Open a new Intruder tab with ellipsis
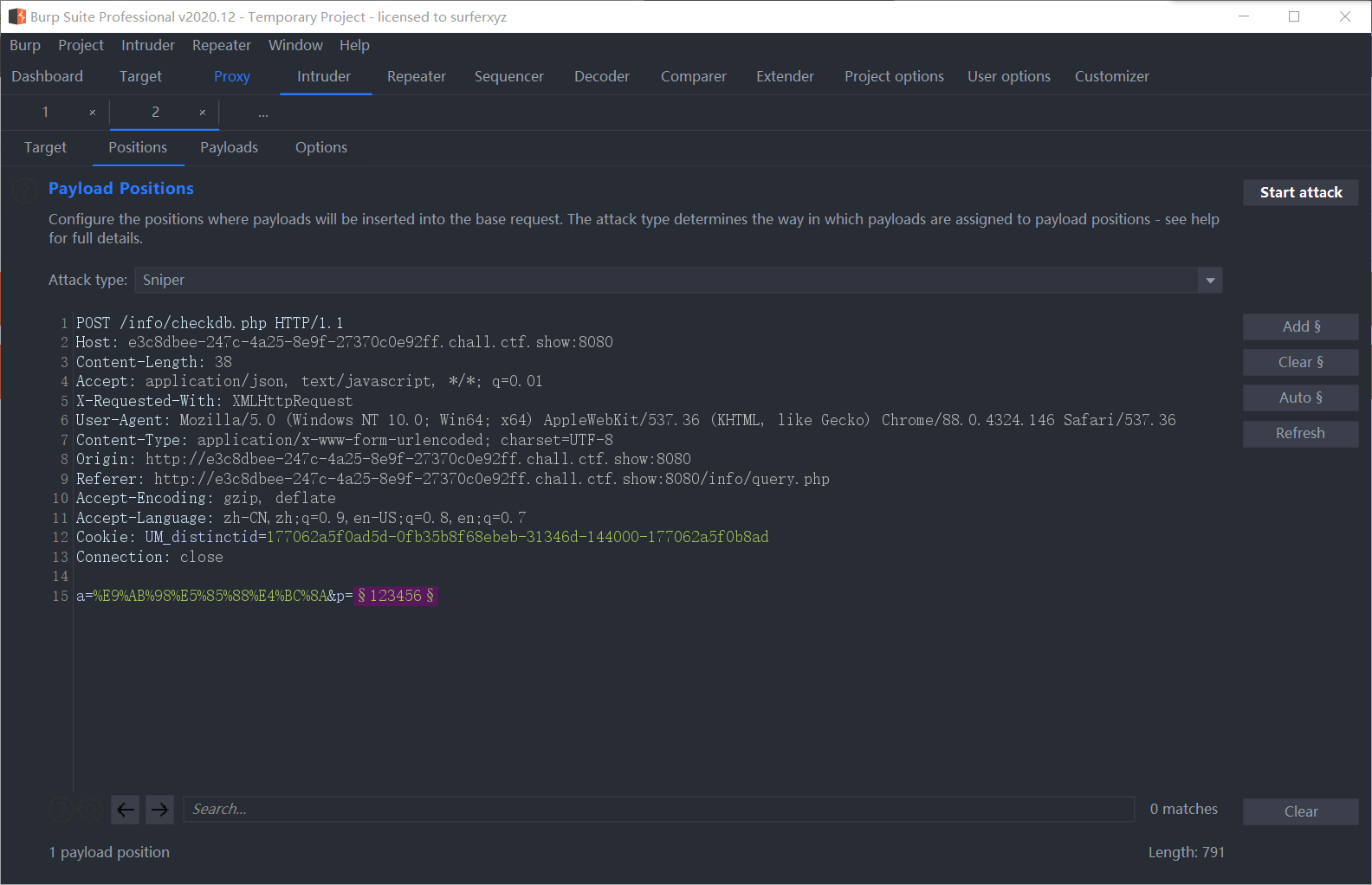1372x885 pixels. (263, 113)
